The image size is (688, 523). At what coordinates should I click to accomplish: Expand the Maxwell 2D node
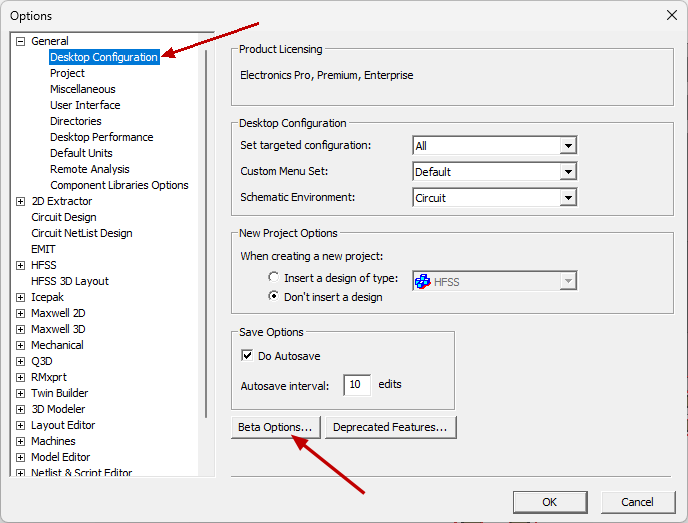click(x=20, y=313)
